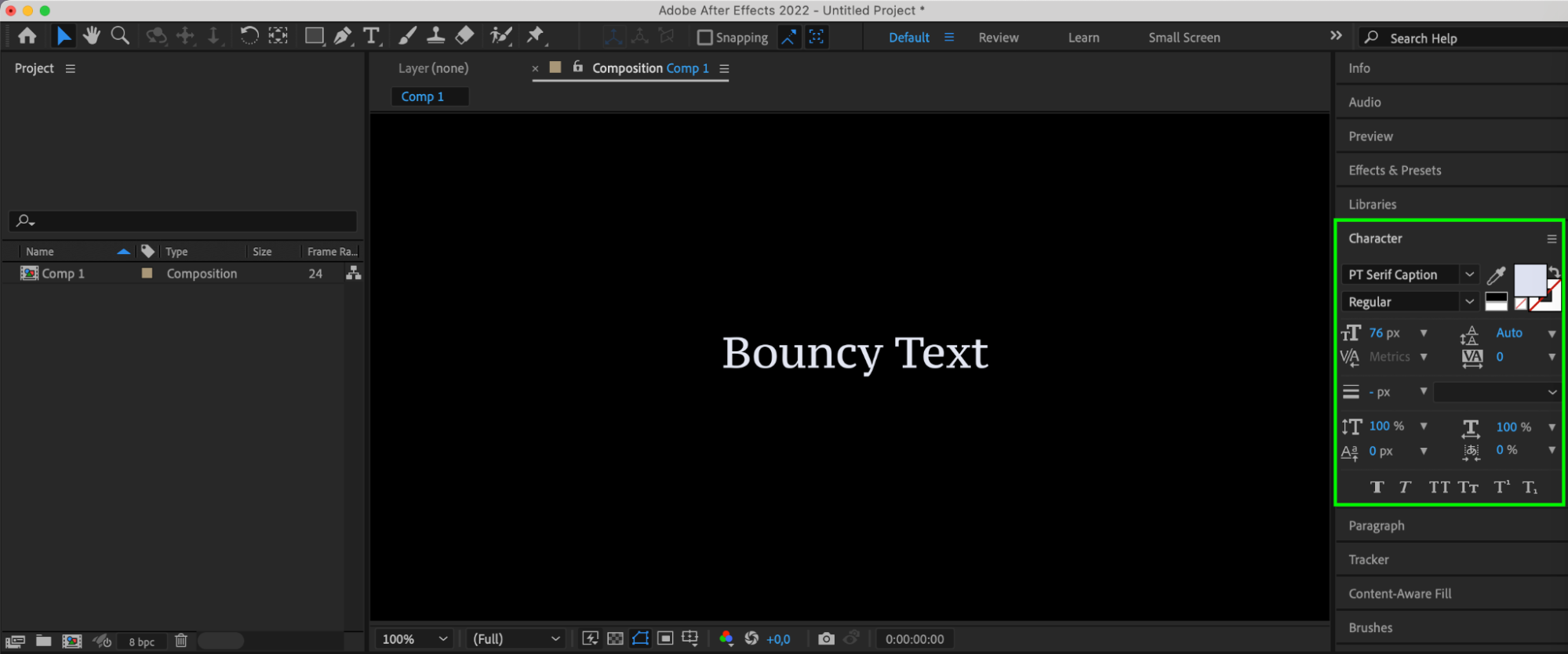
Task: Toggle Faux Bold text style
Action: 1377,487
